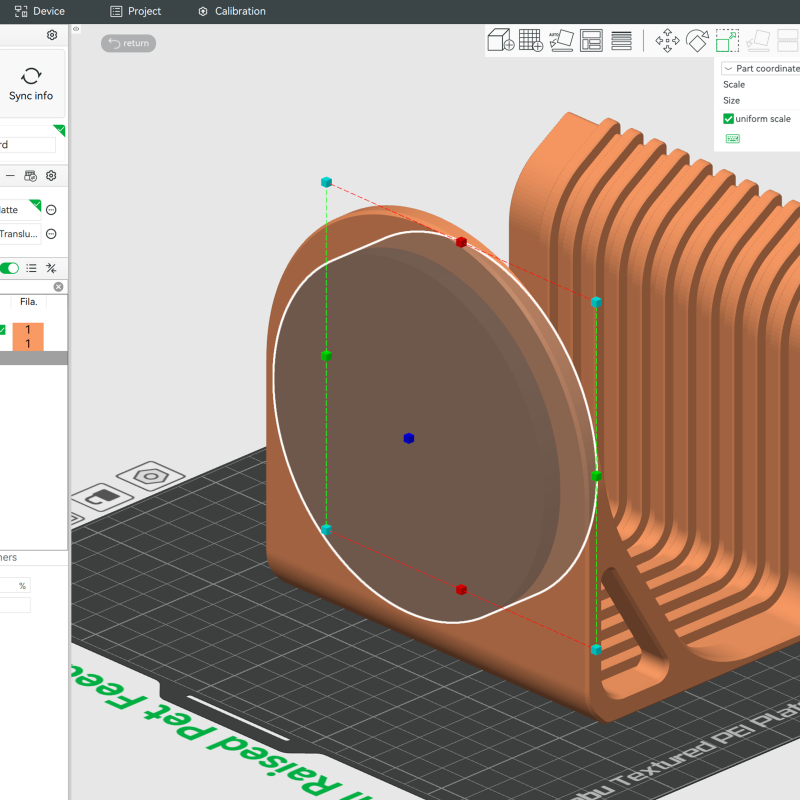Click the green keyboard shortcuts icon

click(732, 138)
